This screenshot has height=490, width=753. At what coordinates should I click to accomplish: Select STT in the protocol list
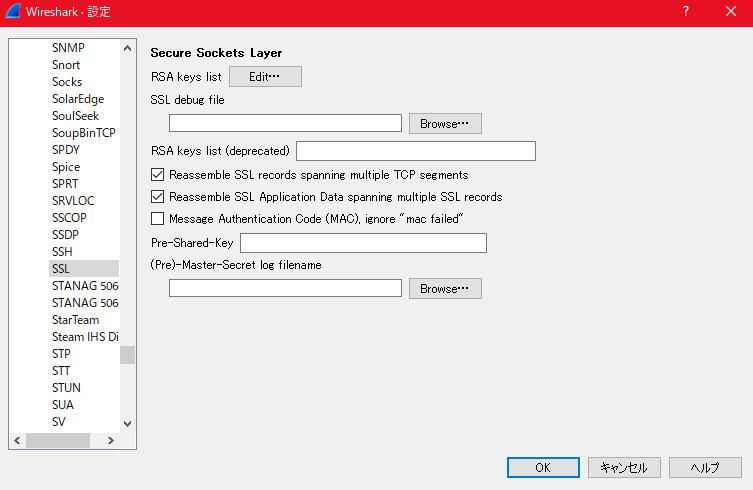61,371
